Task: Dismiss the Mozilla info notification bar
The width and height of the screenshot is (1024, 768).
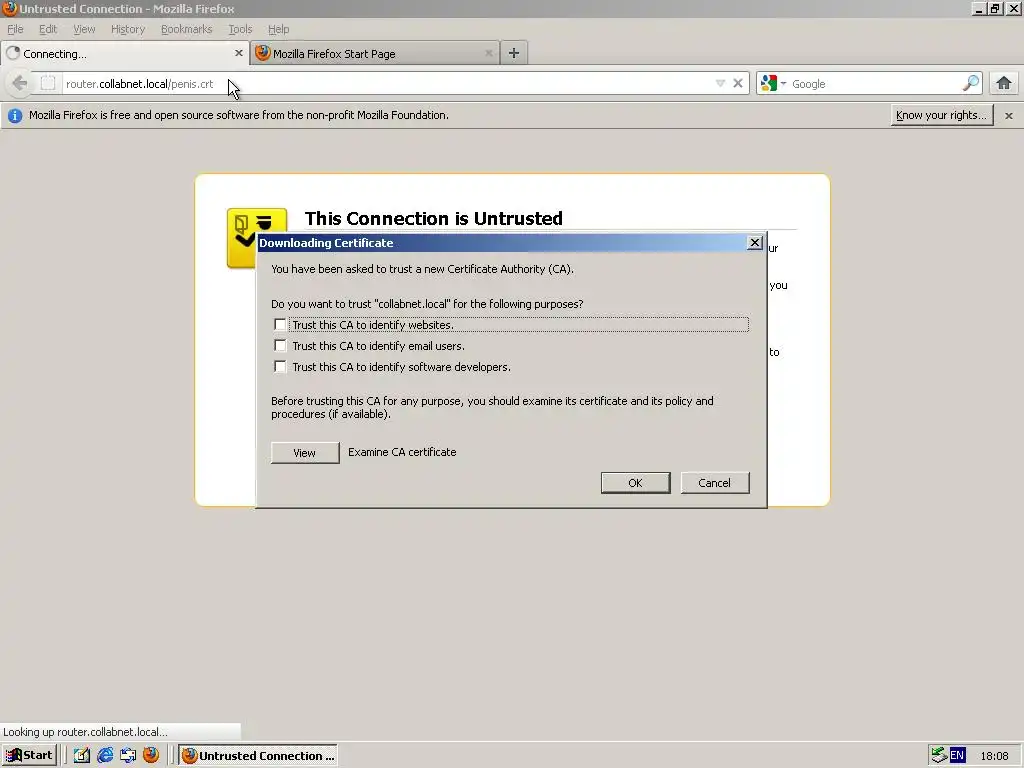Action: 1008,116
